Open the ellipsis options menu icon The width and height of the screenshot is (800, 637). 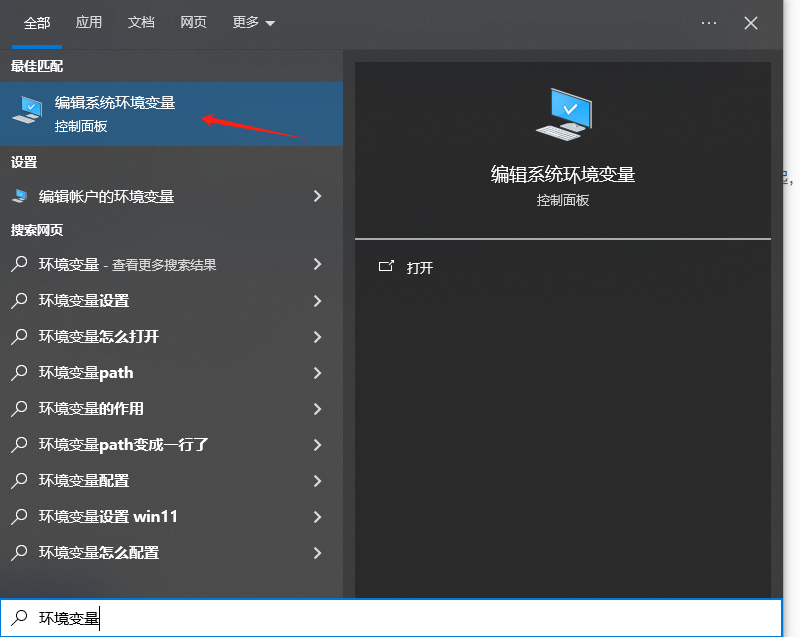[x=709, y=22]
